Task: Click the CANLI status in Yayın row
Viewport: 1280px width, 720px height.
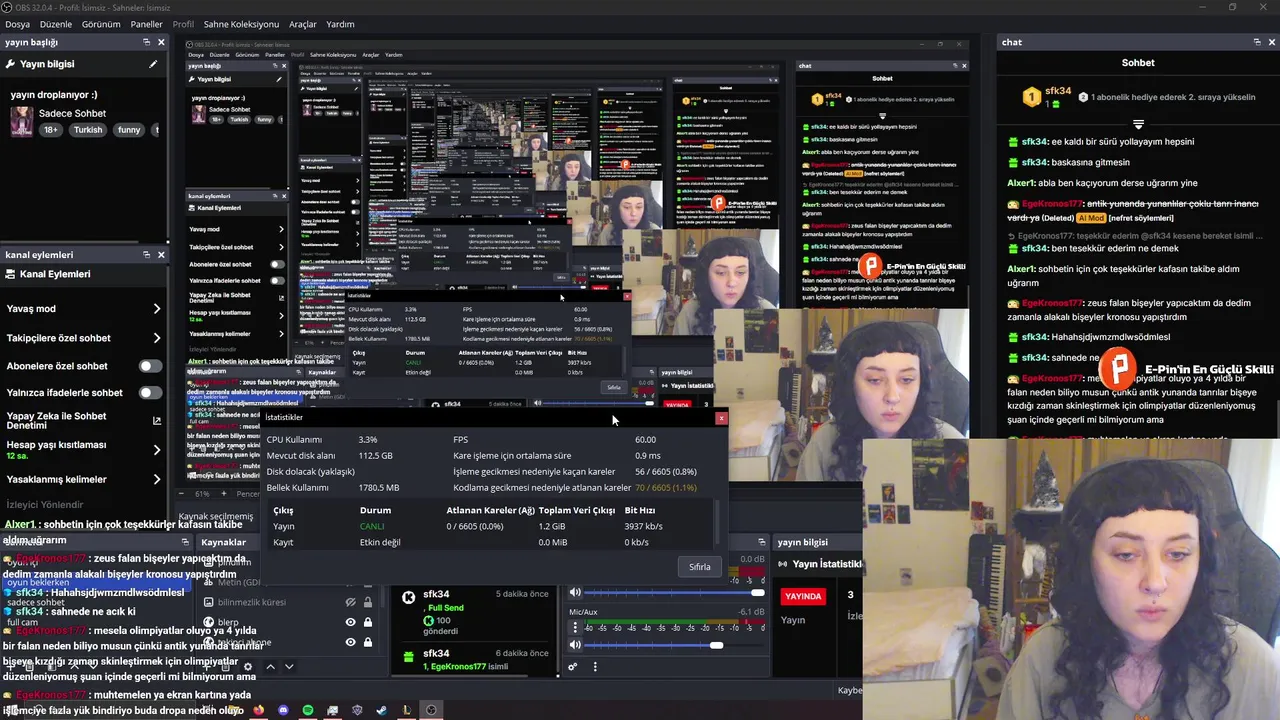Action: coord(372,526)
